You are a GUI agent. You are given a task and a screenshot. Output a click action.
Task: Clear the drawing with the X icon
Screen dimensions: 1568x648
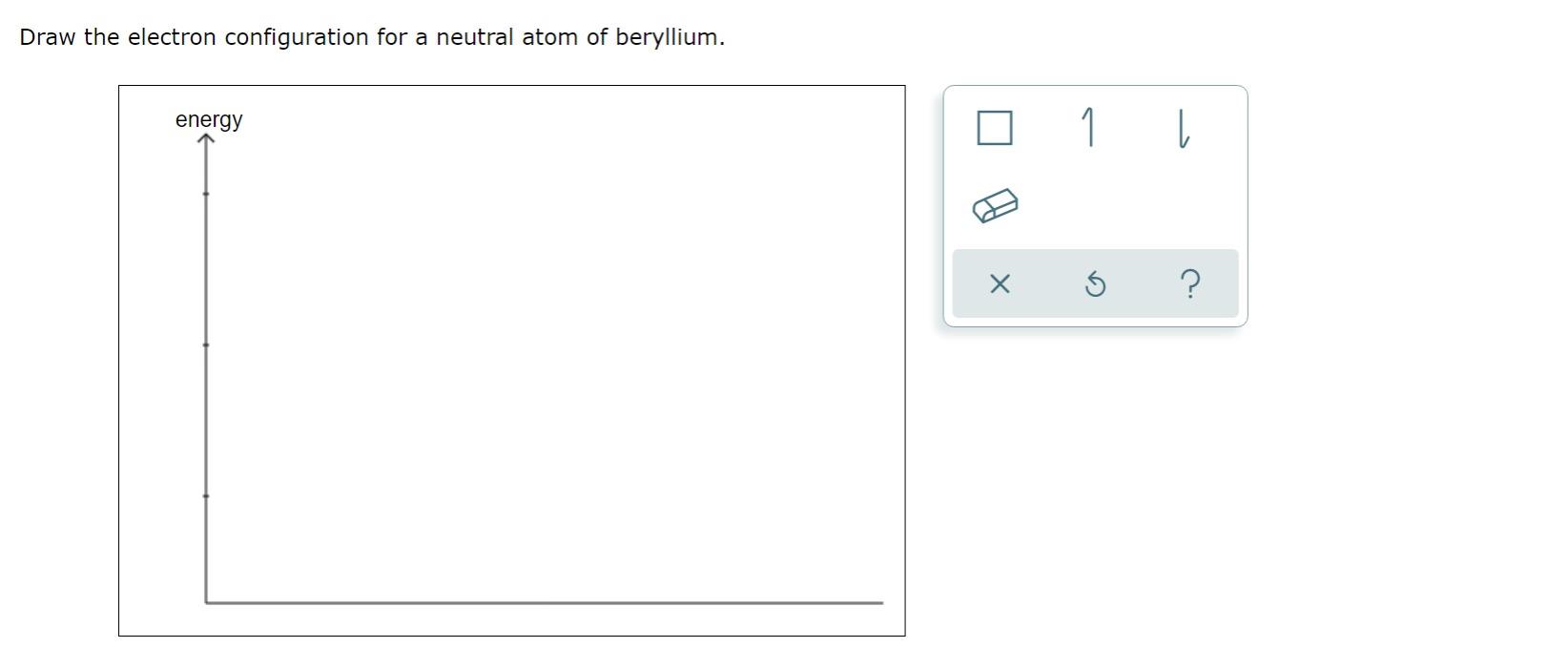click(x=1000, y=283)
